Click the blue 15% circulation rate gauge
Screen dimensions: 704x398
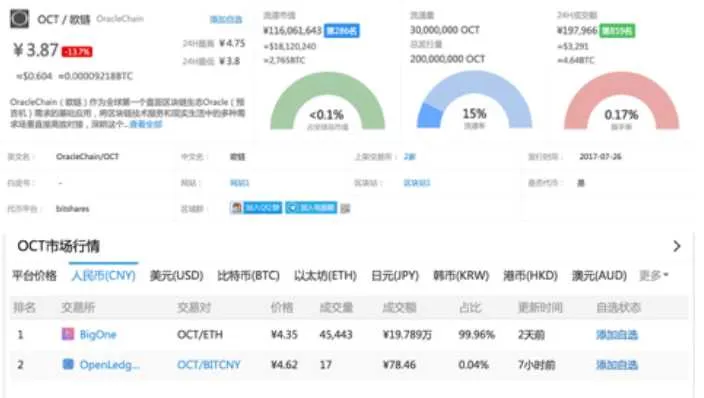[474, 100]
